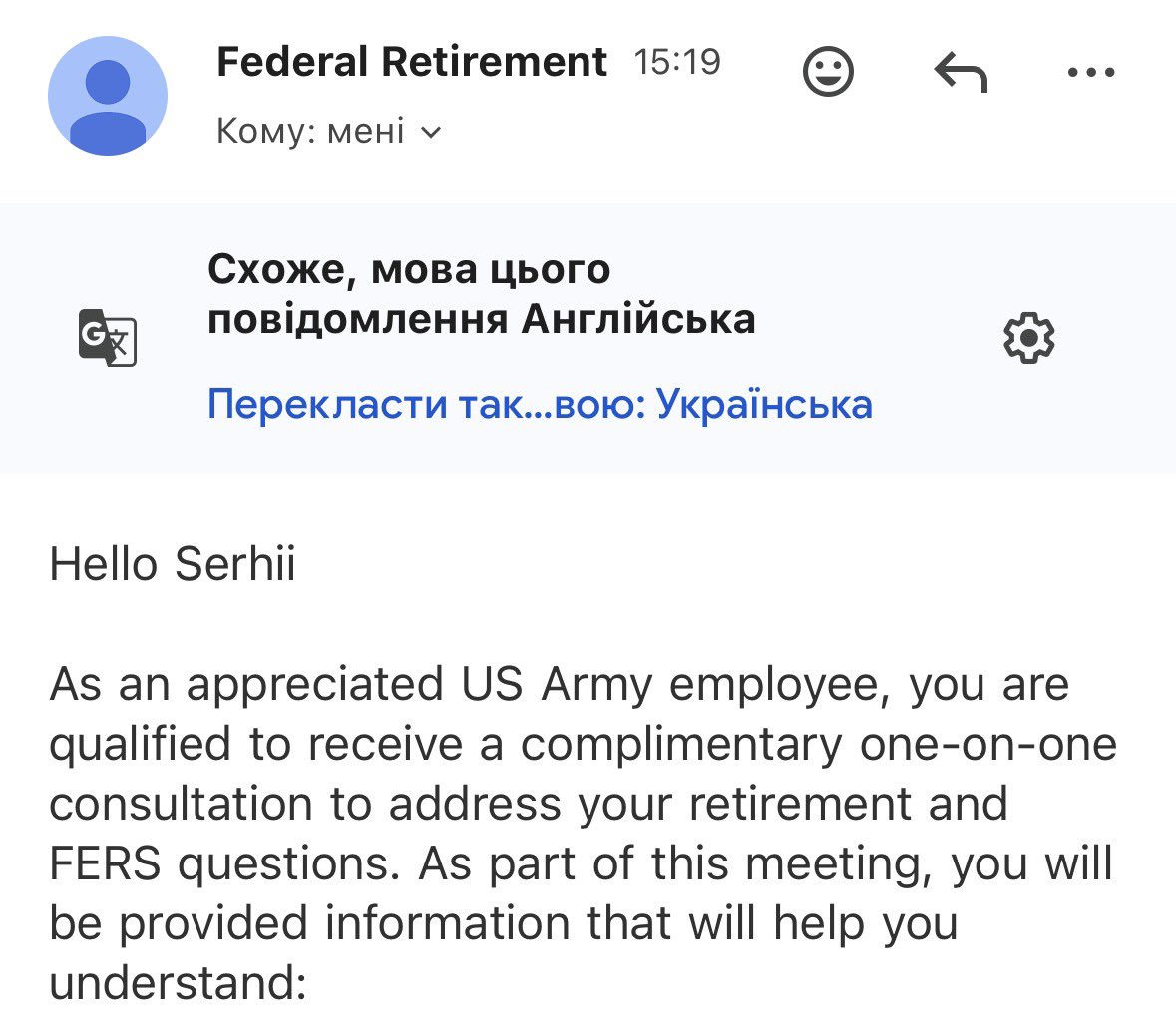Tap the word FERS in the email body
The image size is (1176, 1035).
point(105,863)
